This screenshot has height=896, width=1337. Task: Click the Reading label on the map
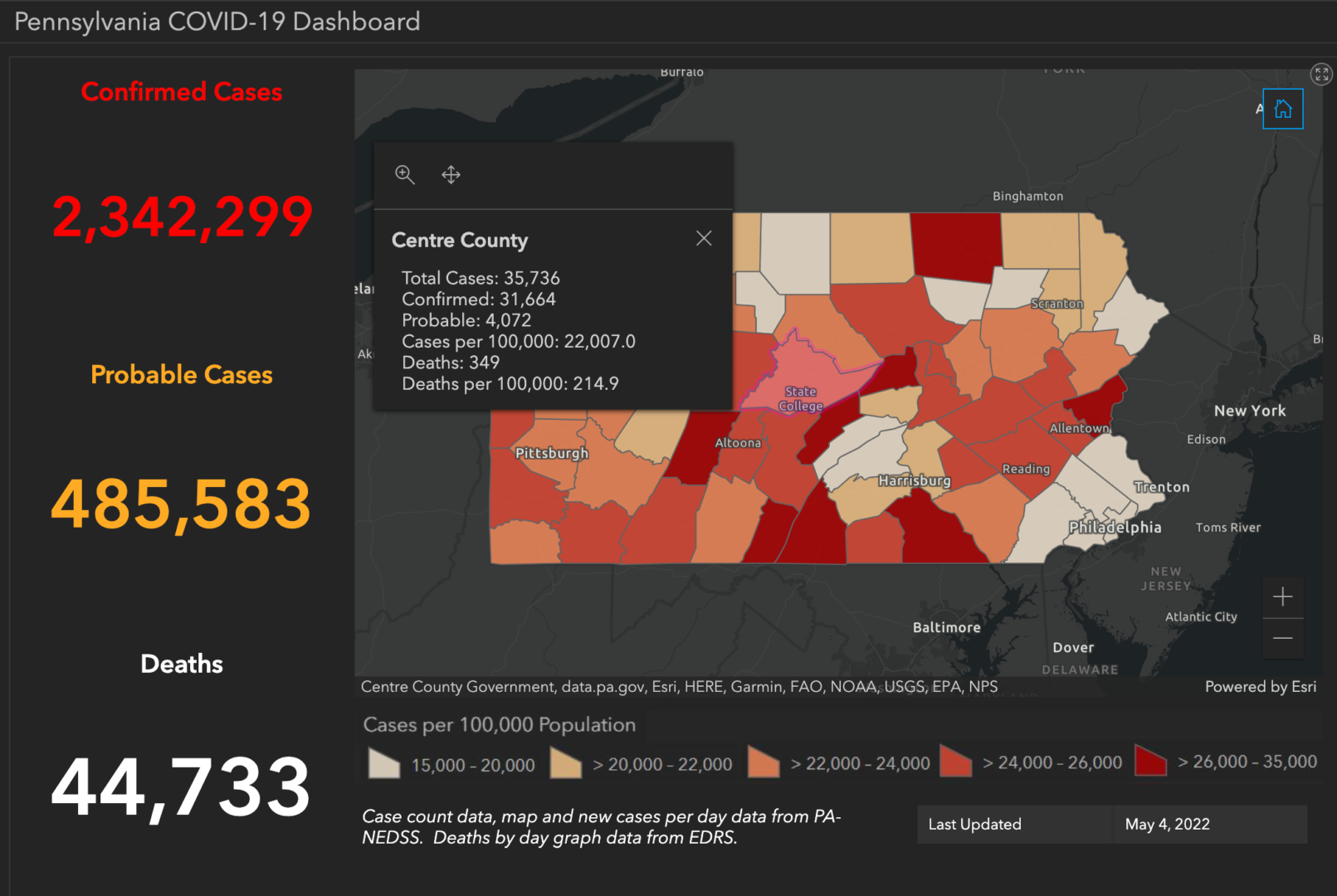(x=1026, y=469)
